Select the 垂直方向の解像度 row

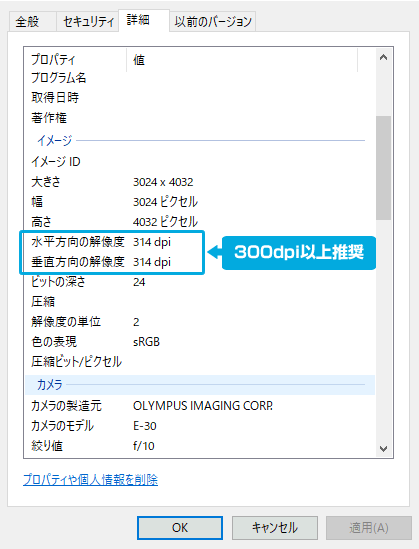point(200,262)
